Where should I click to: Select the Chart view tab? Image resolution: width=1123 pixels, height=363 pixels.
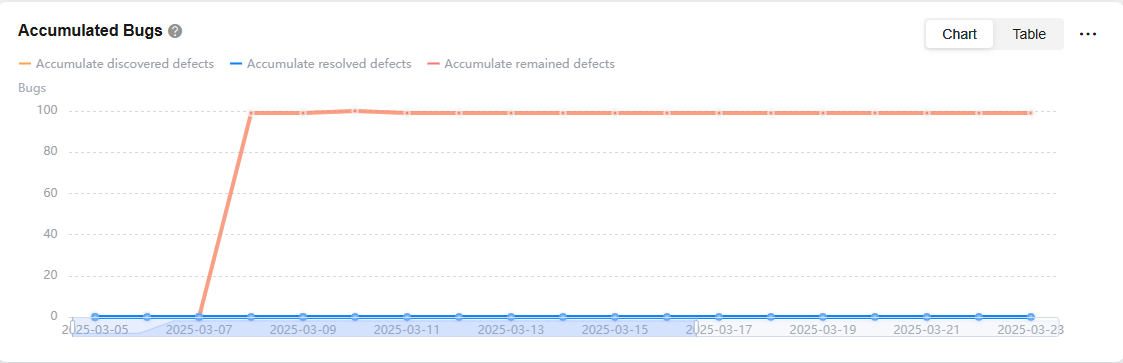(959, 34)
